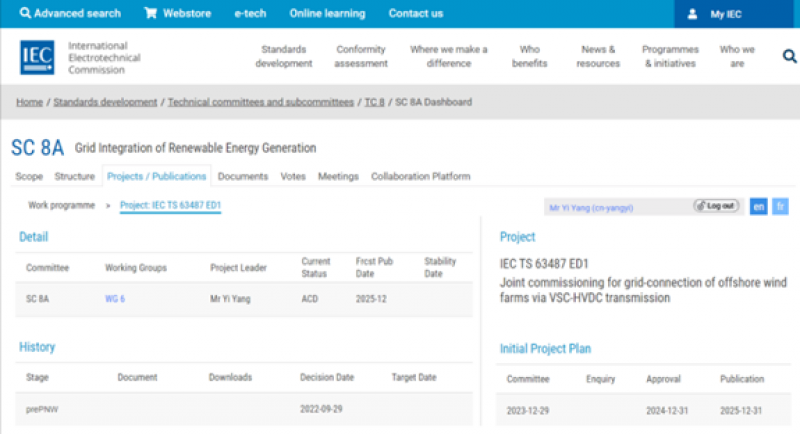Click the Home breadcrumb link
Image resolution: width=800 pixels, height=434 pixels.
[x=29, y=102]
